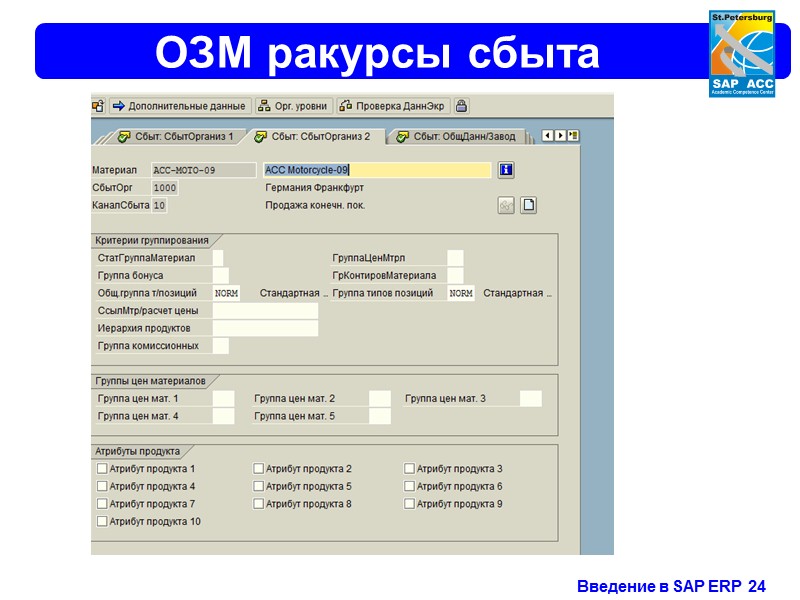Click the Группа комиссионных input box

[x=220, y=346]
